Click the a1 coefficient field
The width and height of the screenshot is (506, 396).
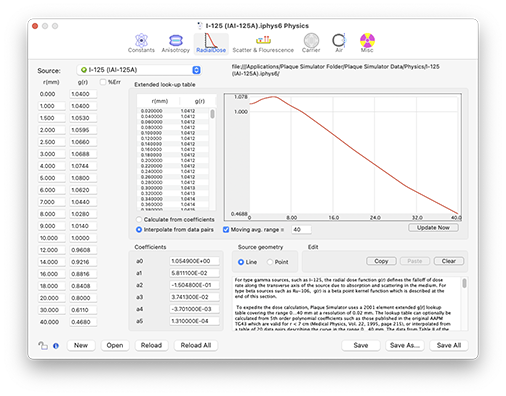(x=194, y=273)
